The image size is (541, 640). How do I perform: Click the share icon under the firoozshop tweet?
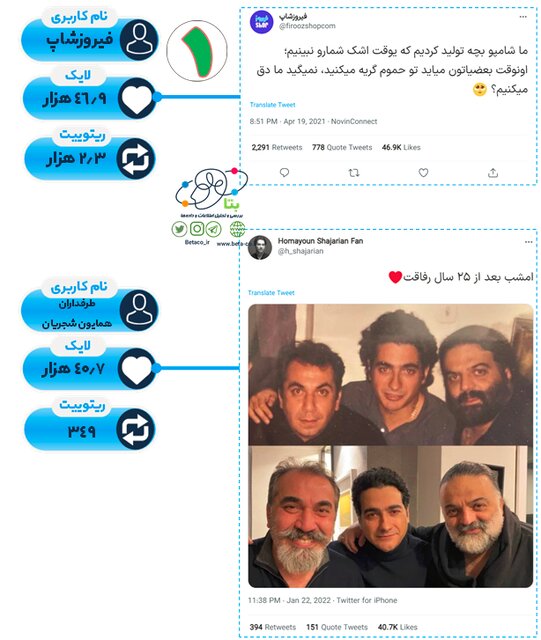click(493, 173)
